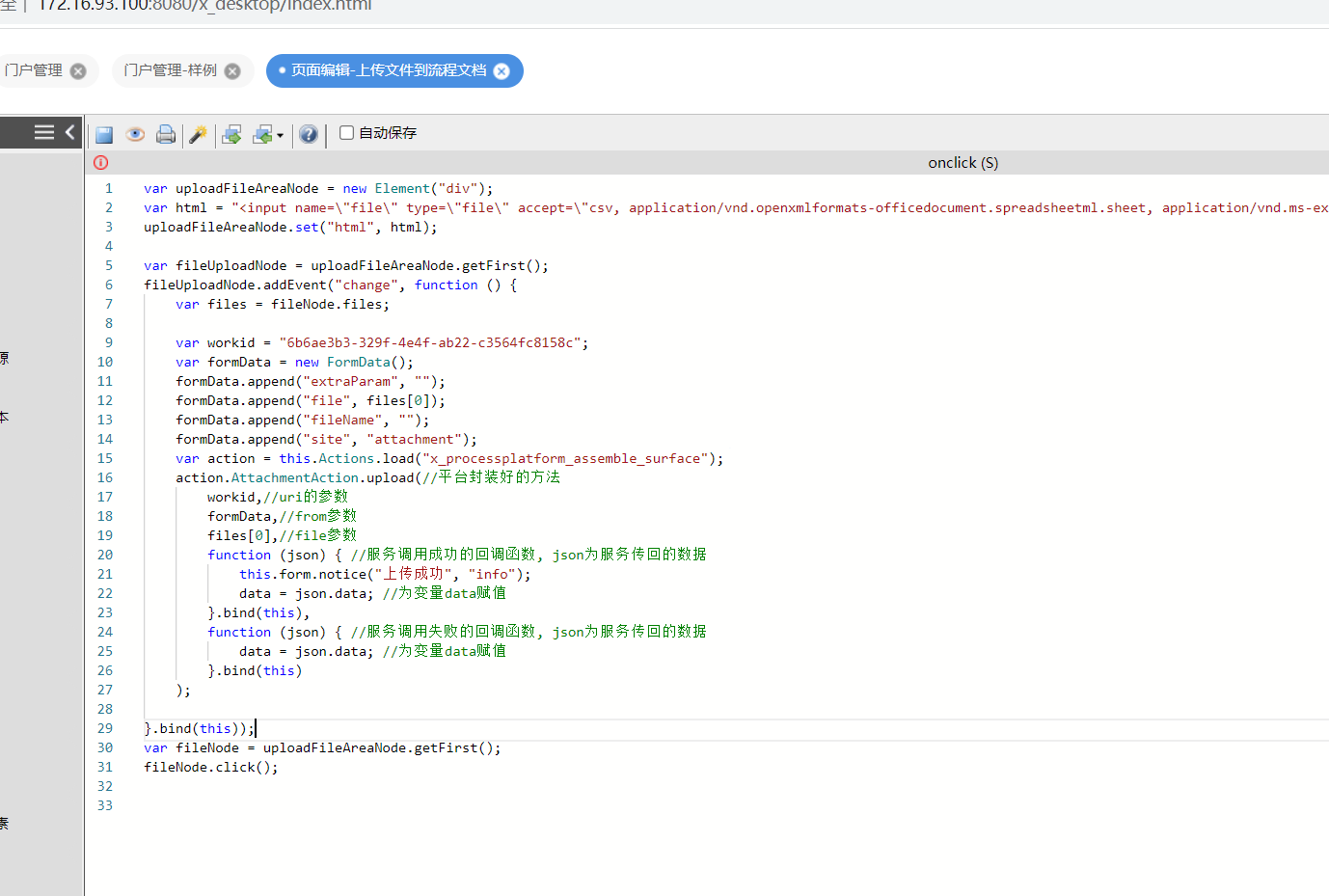Viewport: 1329px width, 896px height.
Task: Click the import icon with green left arrow
Action: tap(261, 134)
